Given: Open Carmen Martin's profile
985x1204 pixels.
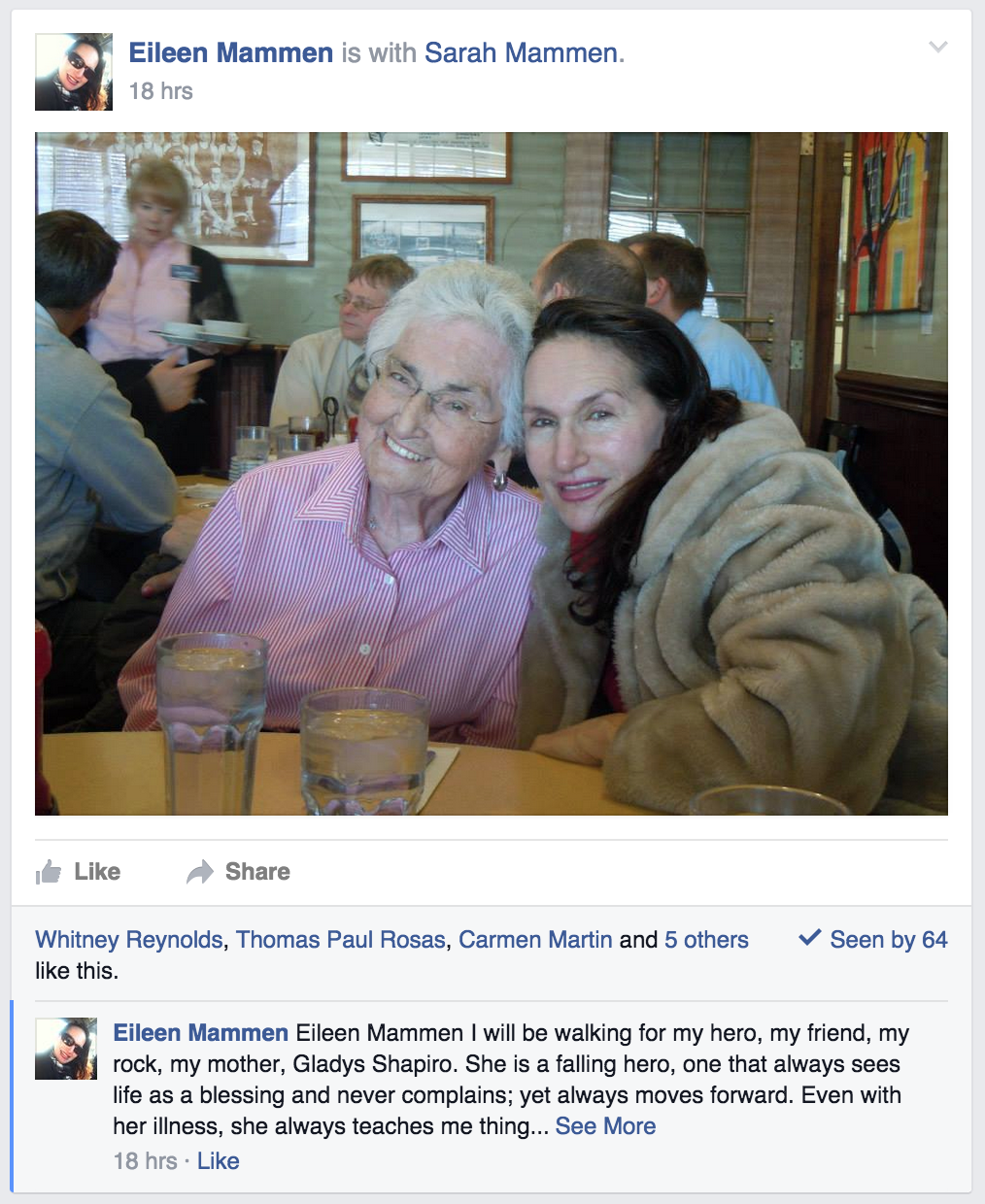Looking at the screenshot, I should tap(535, 940).
